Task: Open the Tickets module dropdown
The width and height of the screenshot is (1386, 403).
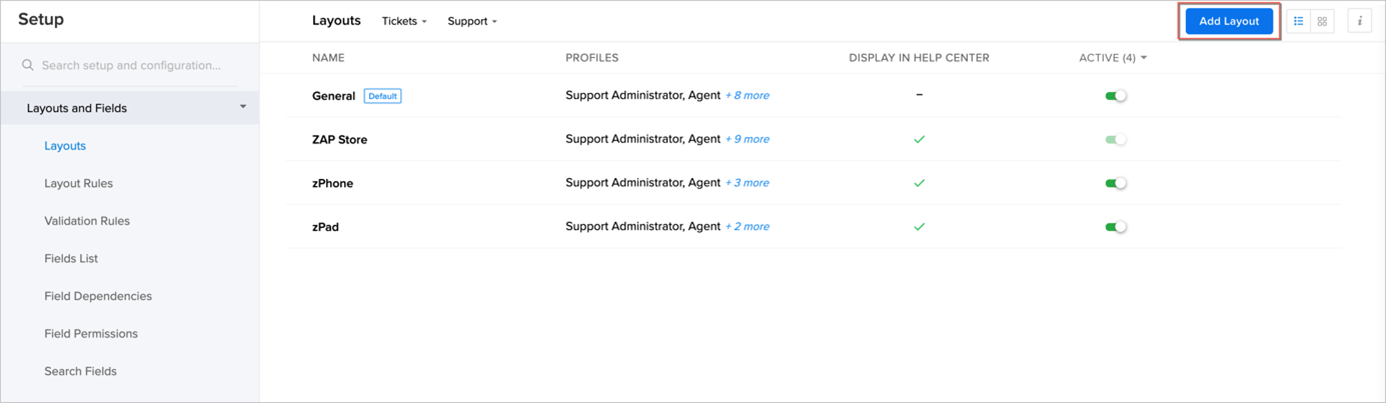Action: (404, 21)
